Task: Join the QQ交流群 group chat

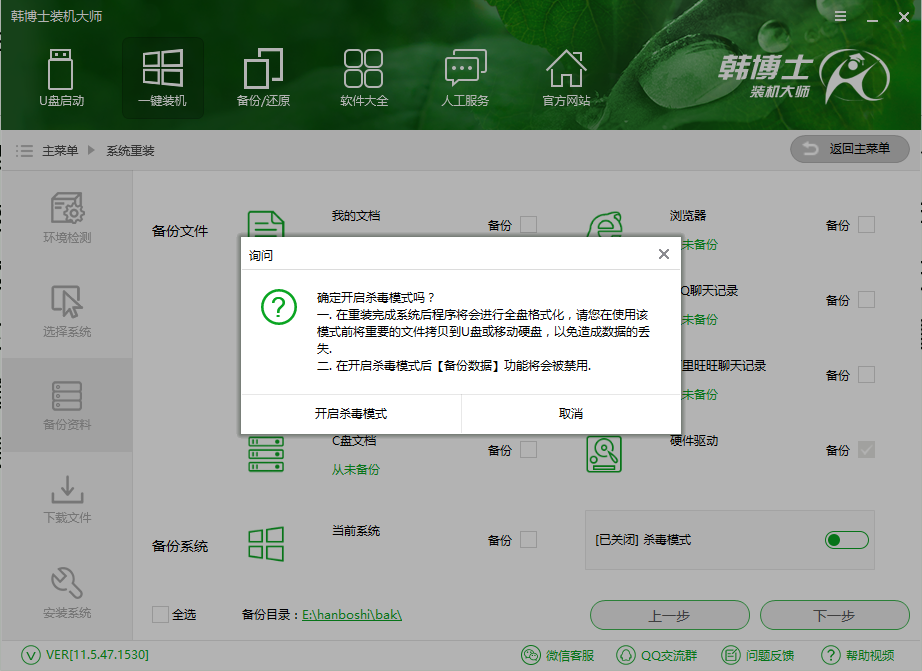Action: point(662,655)
